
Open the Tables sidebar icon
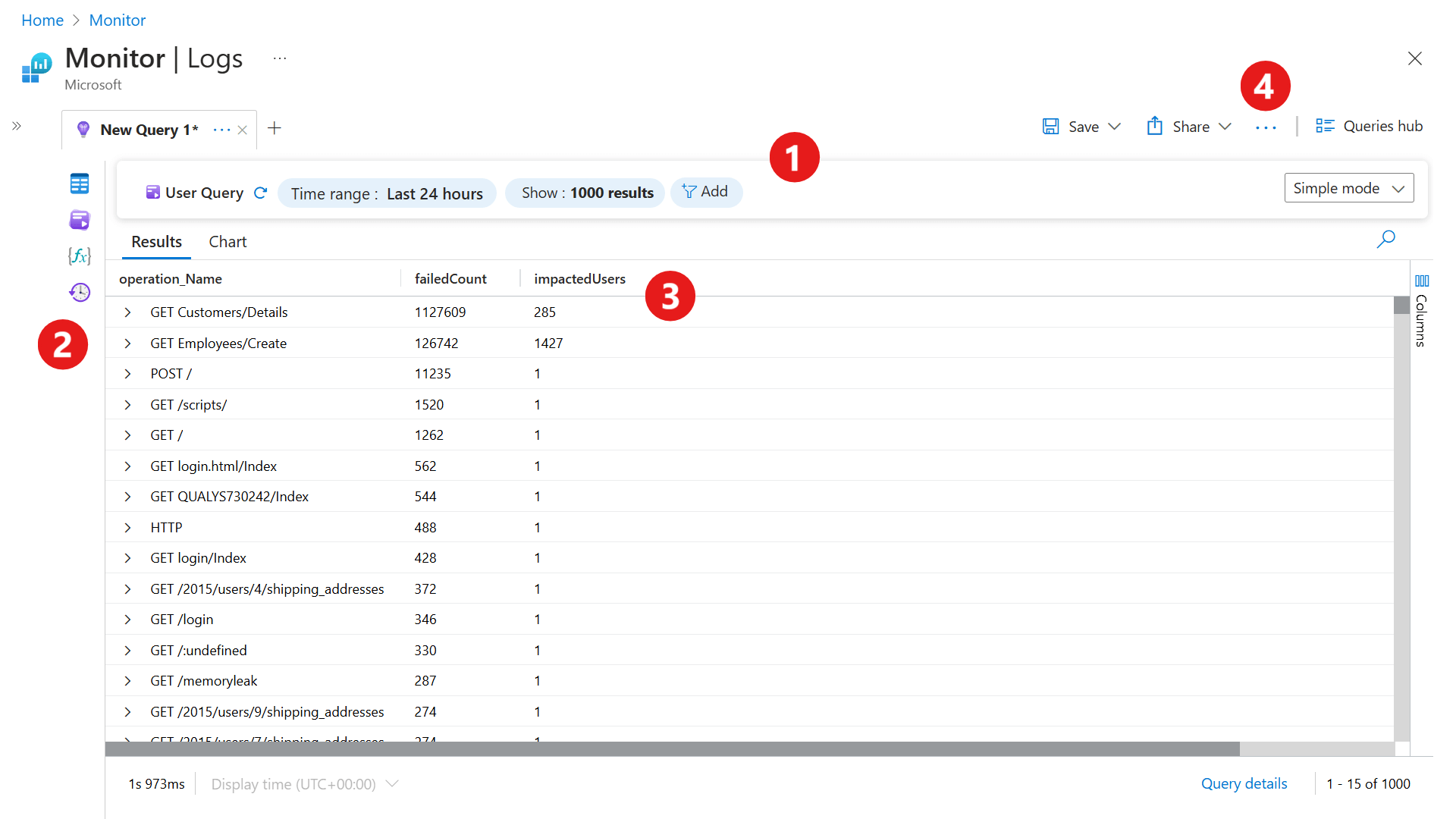(x=80, y=184)
